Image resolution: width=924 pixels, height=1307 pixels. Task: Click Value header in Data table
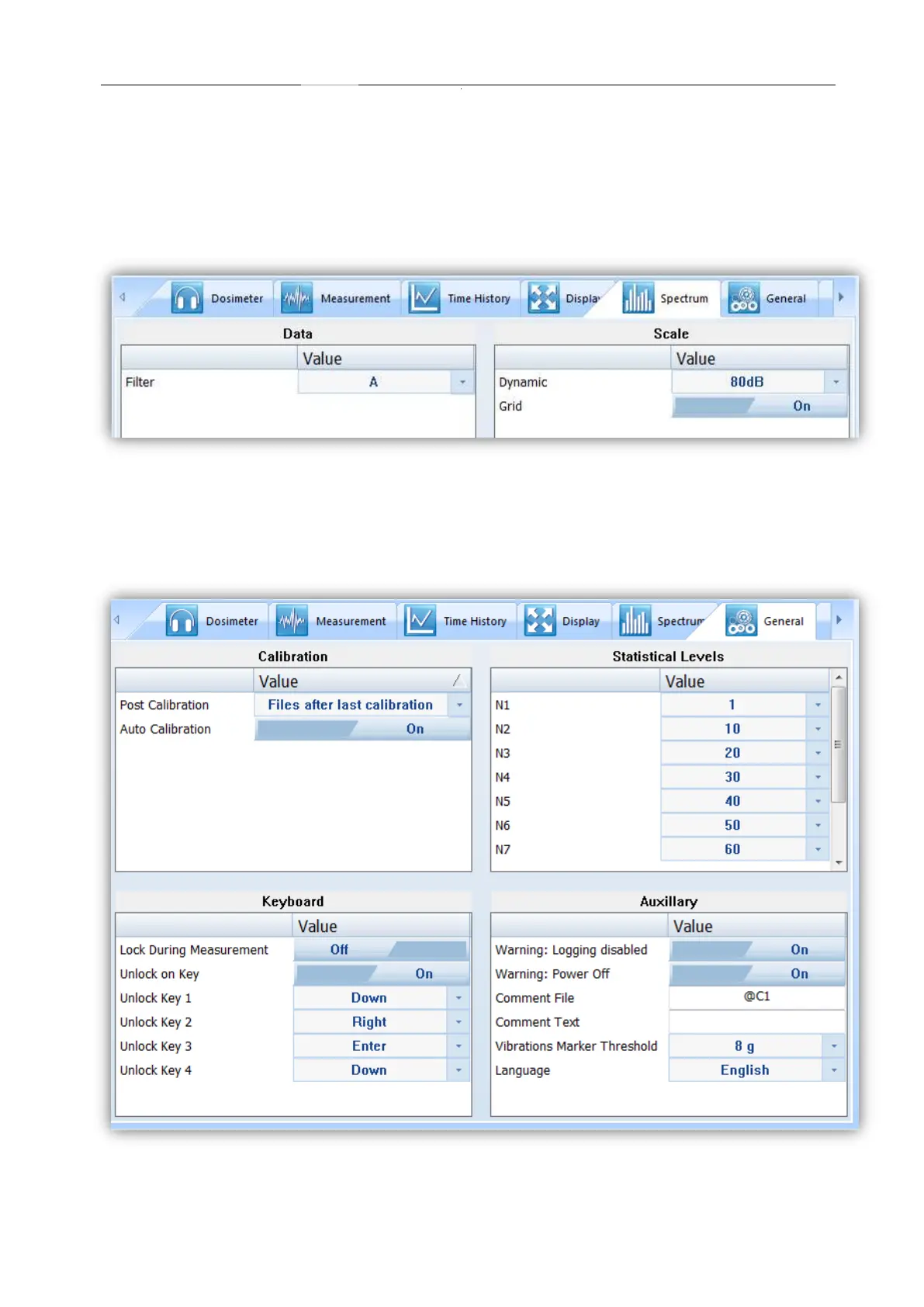point(386,359)
